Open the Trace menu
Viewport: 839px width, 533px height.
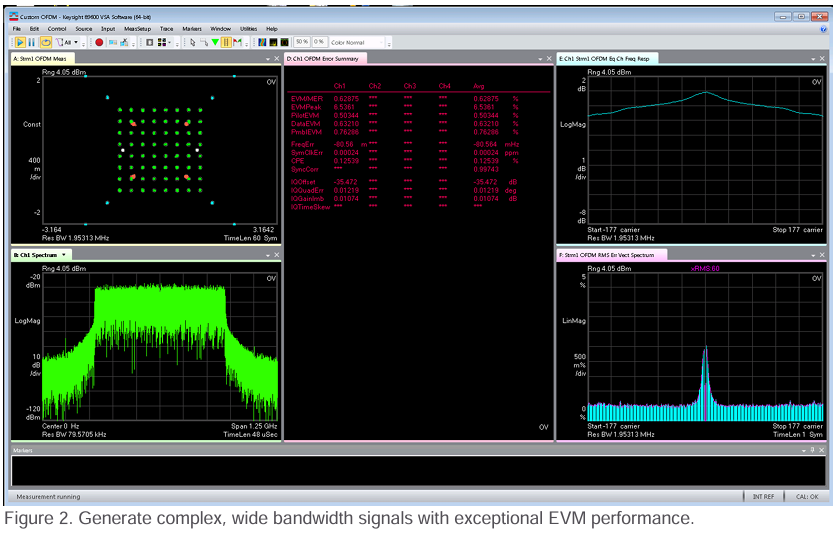pos(166,29)
